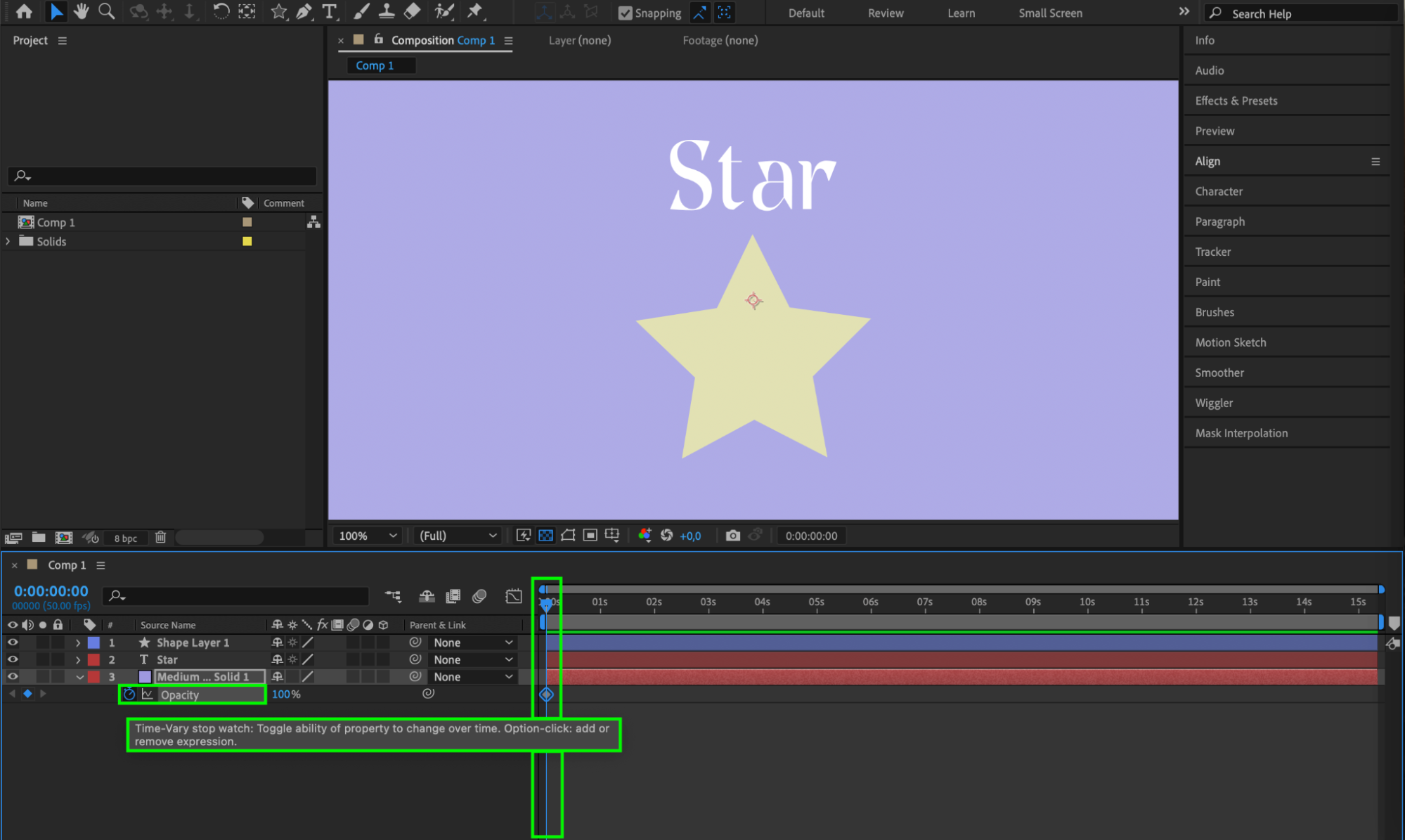Click the 8 bpc color depth button
Image resolution: width=1405 pixels, height=840 pixels.
click(126, 538)
